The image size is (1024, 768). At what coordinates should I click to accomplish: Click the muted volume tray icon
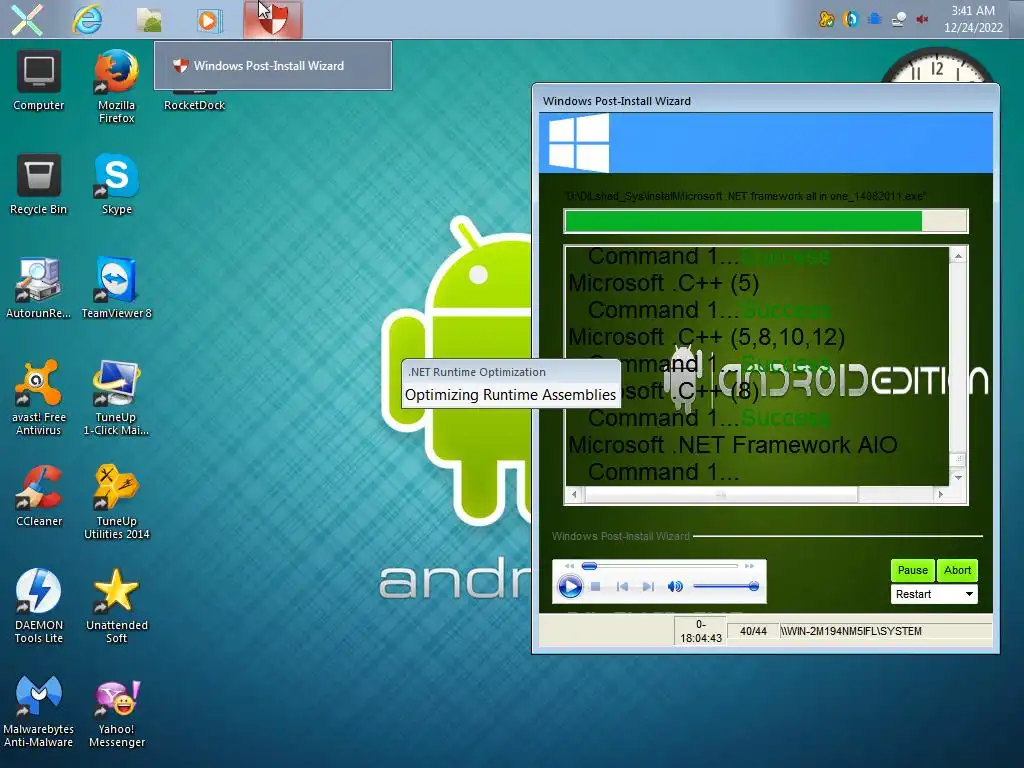[x=922, y=19]
